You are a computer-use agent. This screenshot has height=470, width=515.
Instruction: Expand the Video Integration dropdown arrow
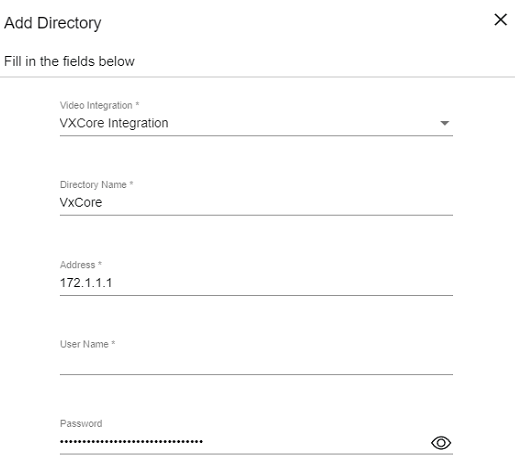(444, 123)
